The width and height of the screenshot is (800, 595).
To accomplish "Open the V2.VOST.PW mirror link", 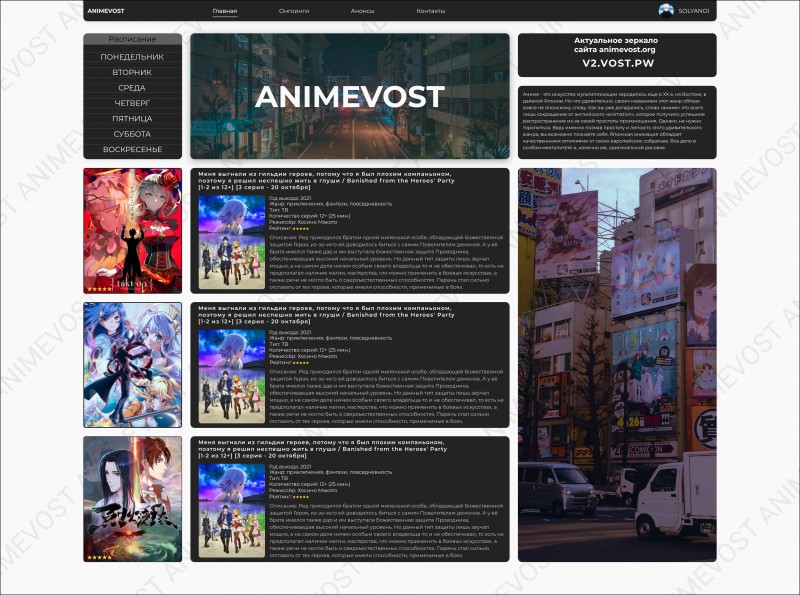I will (x=618, y=63).
